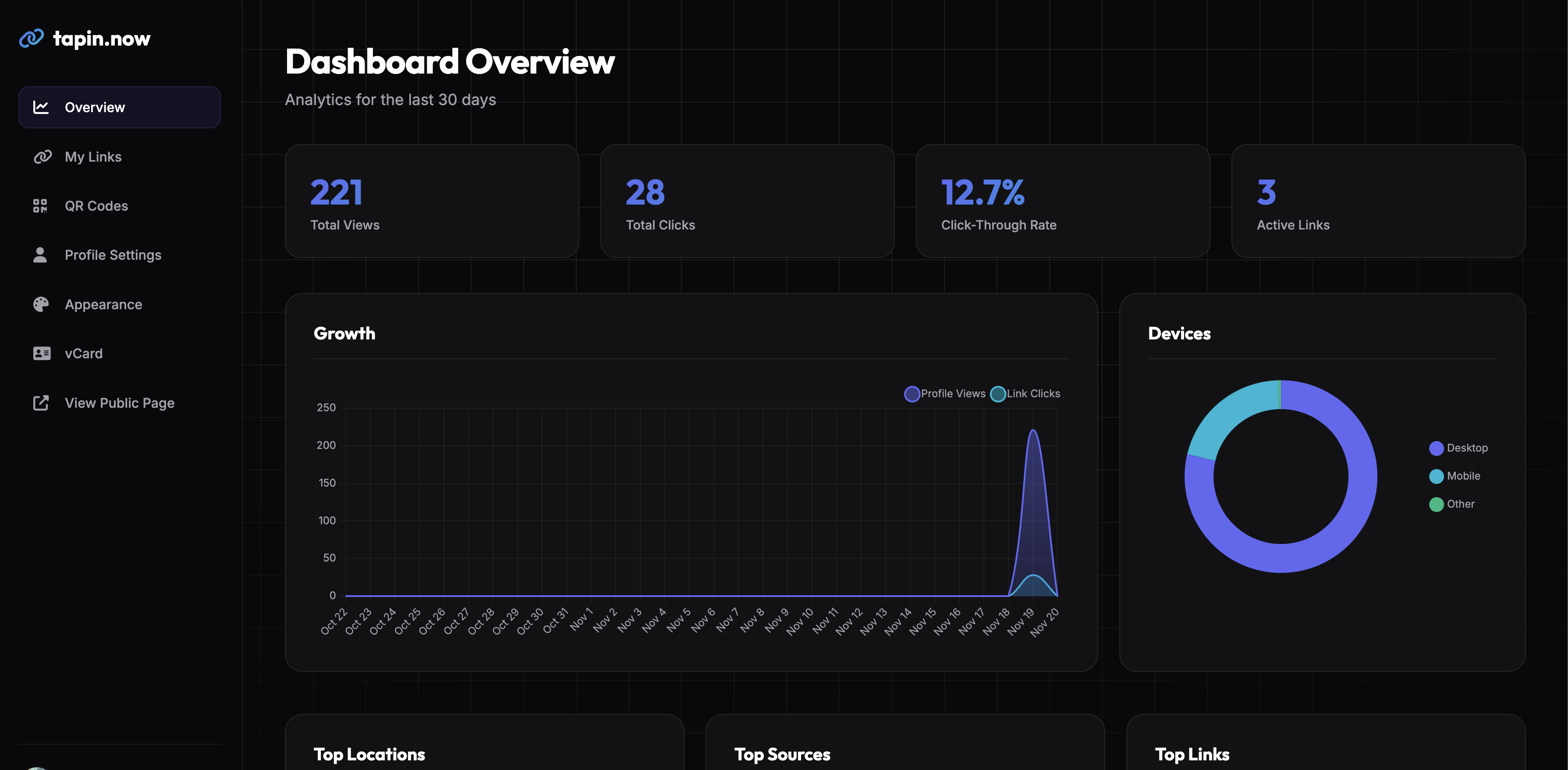Open the Overview menu item
Viewport: 1568px width, 770px height.
pos(119,107)
